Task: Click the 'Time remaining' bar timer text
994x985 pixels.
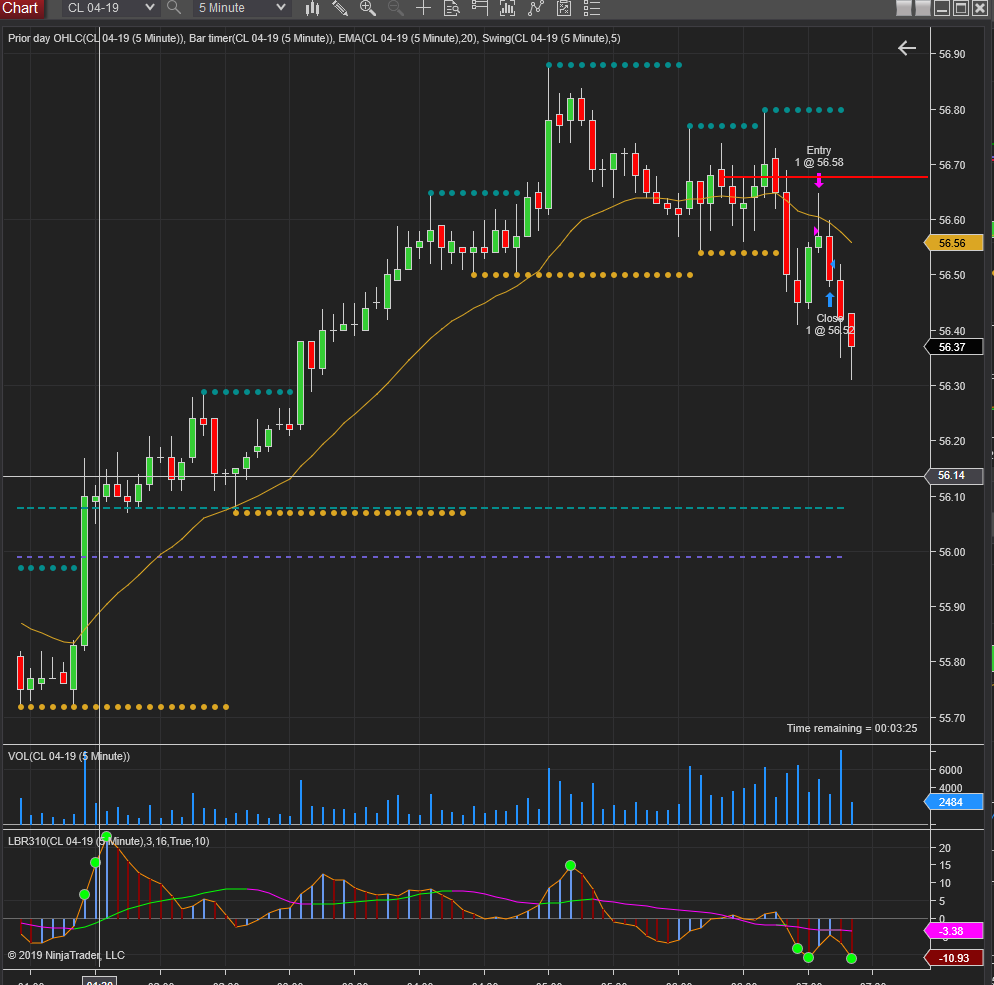Action: pyautogui.click(x=852, y=728)
